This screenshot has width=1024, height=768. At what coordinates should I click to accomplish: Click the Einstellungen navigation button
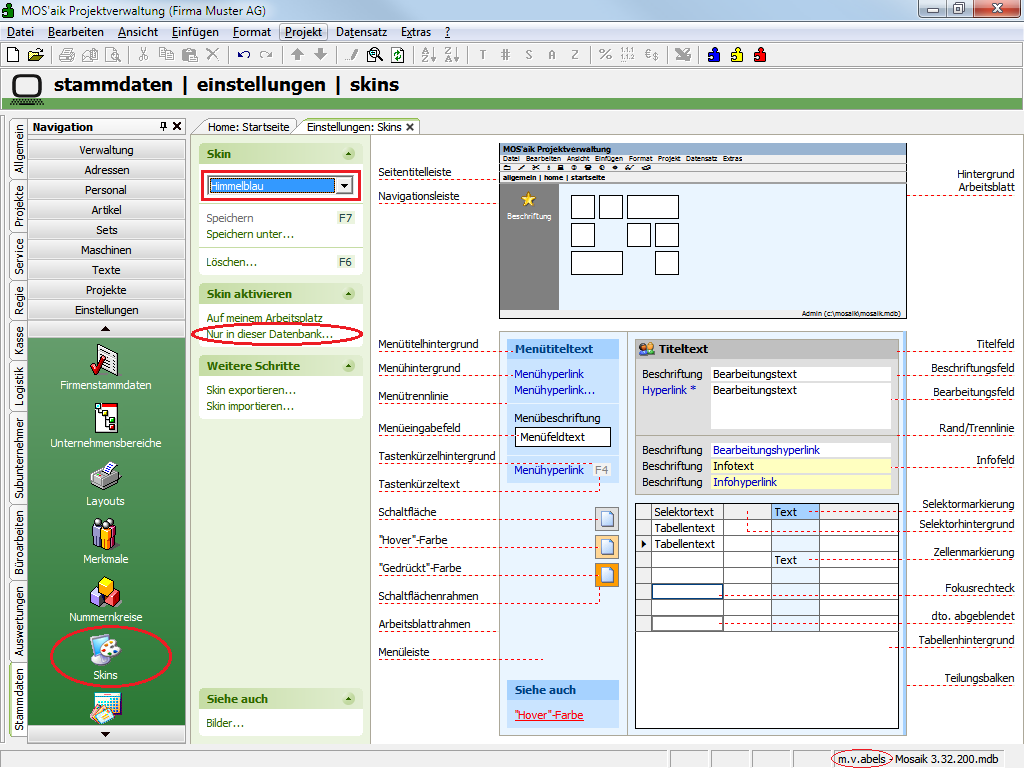click(x=106, y=310)
